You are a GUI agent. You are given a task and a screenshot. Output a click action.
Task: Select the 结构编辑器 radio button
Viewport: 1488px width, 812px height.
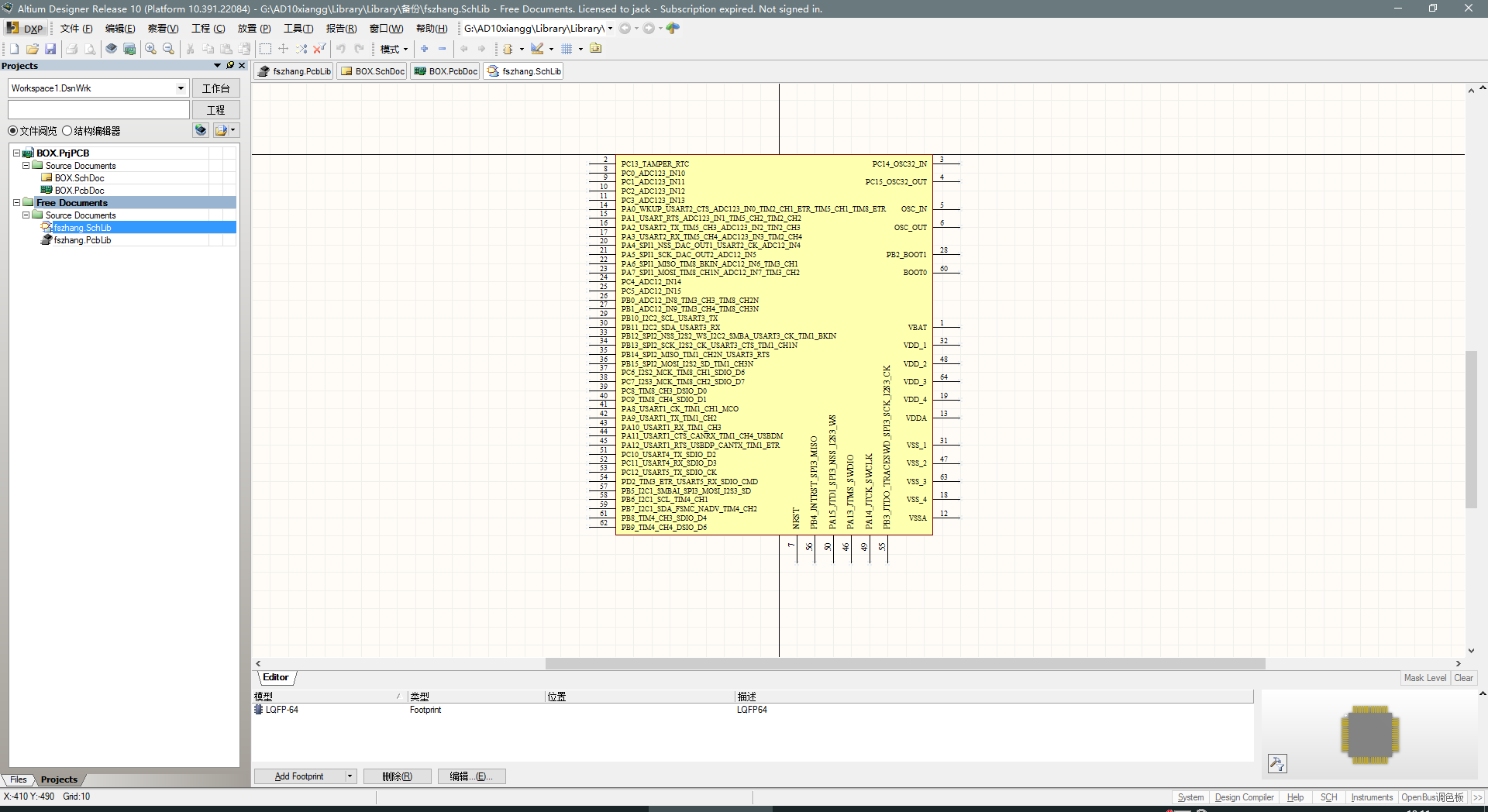(67, 131)
